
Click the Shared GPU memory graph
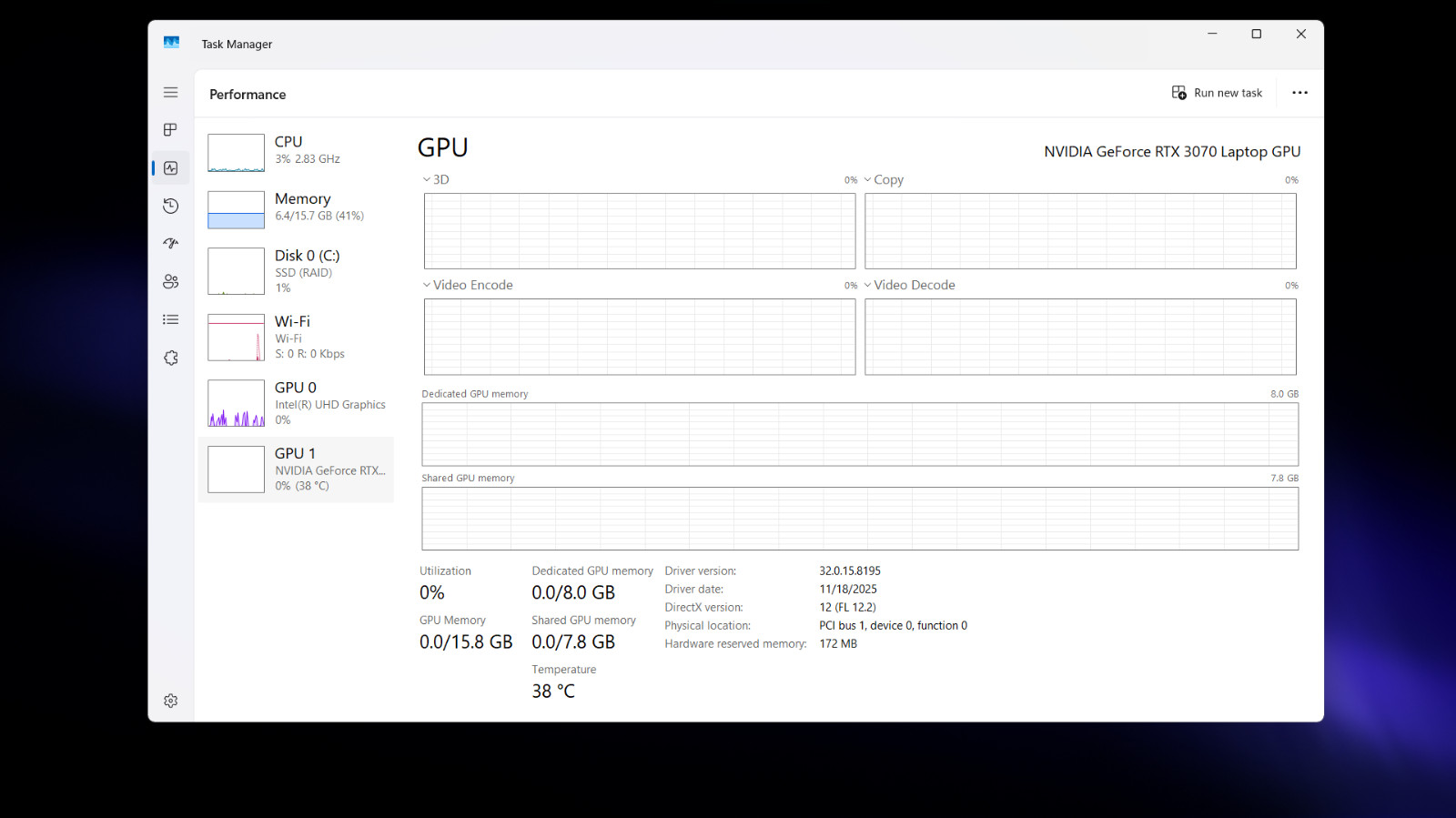coord(860,519)
